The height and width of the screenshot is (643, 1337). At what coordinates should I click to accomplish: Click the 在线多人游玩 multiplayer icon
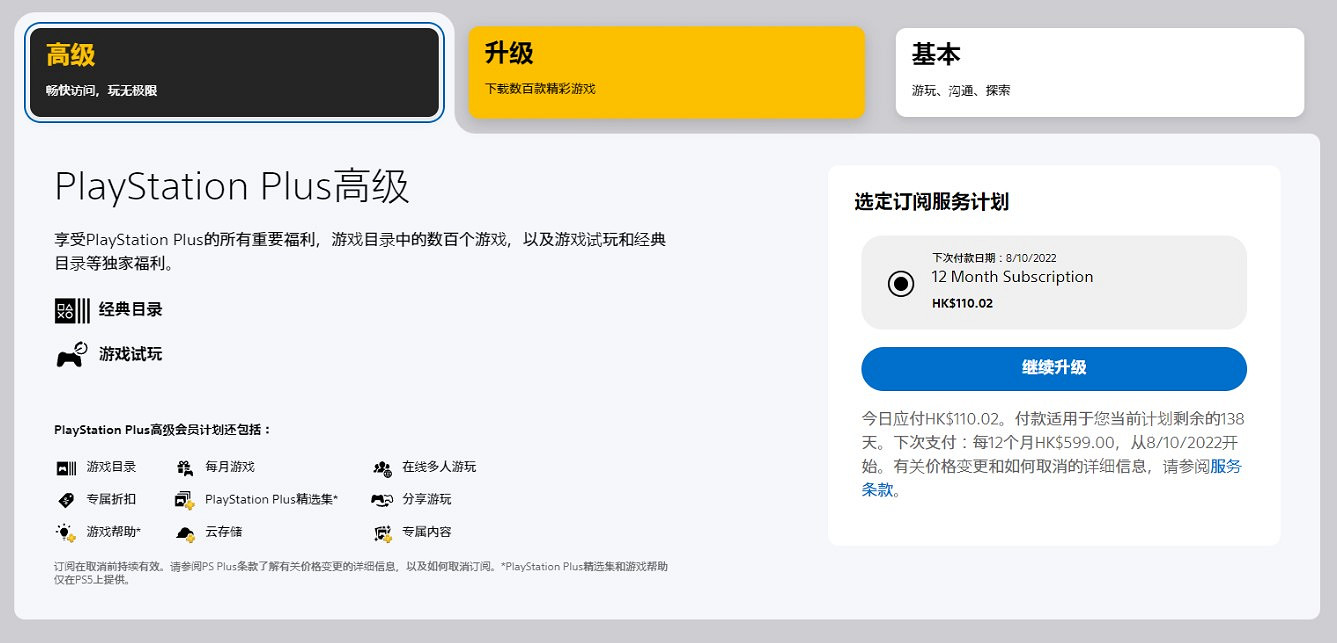click(x=380, y=466)
